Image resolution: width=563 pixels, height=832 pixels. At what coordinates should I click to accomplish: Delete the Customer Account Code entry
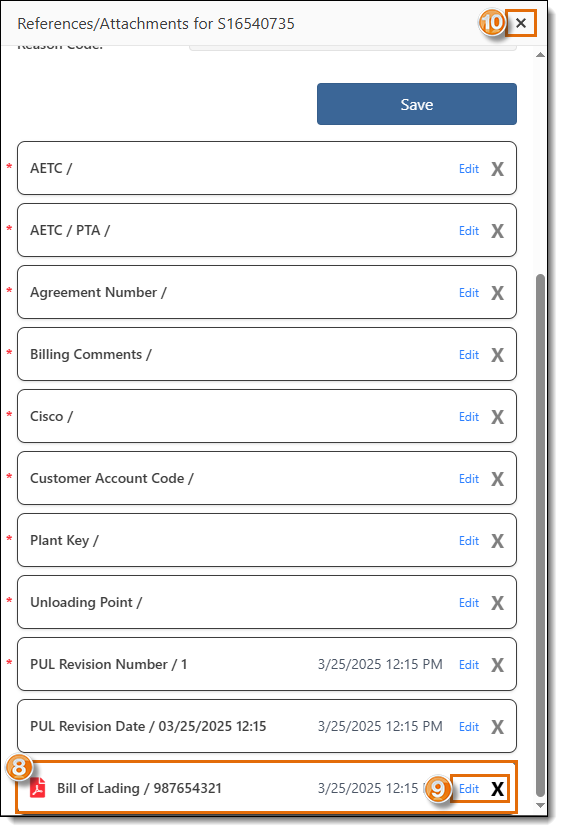pos(497,479)
